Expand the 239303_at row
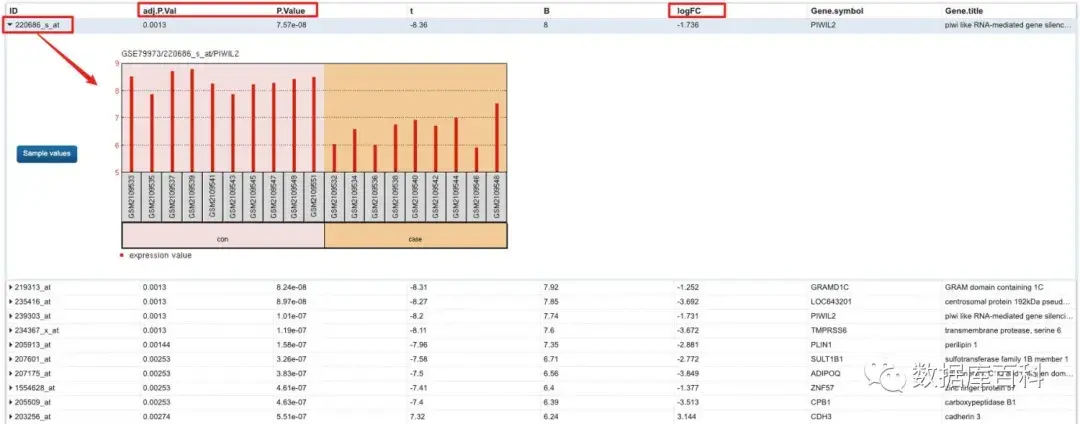The height and width of the screenshot is (424, 1080). coord(10,316)
